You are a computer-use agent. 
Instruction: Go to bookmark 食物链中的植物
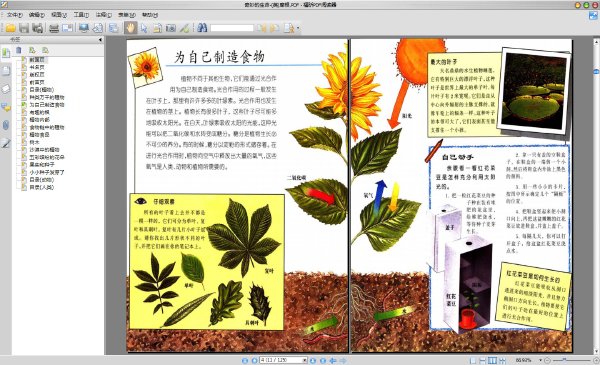pyautogui.click(x=47, y=127)
